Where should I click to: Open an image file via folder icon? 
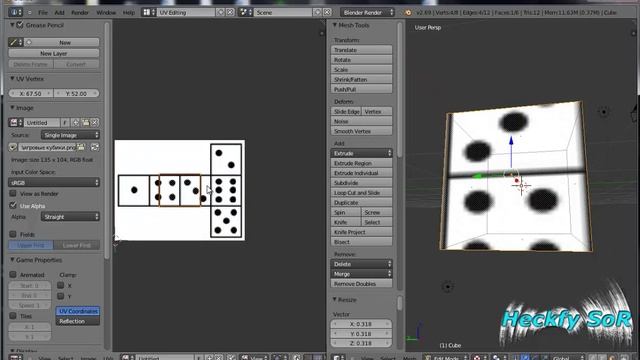coord(85,122)
